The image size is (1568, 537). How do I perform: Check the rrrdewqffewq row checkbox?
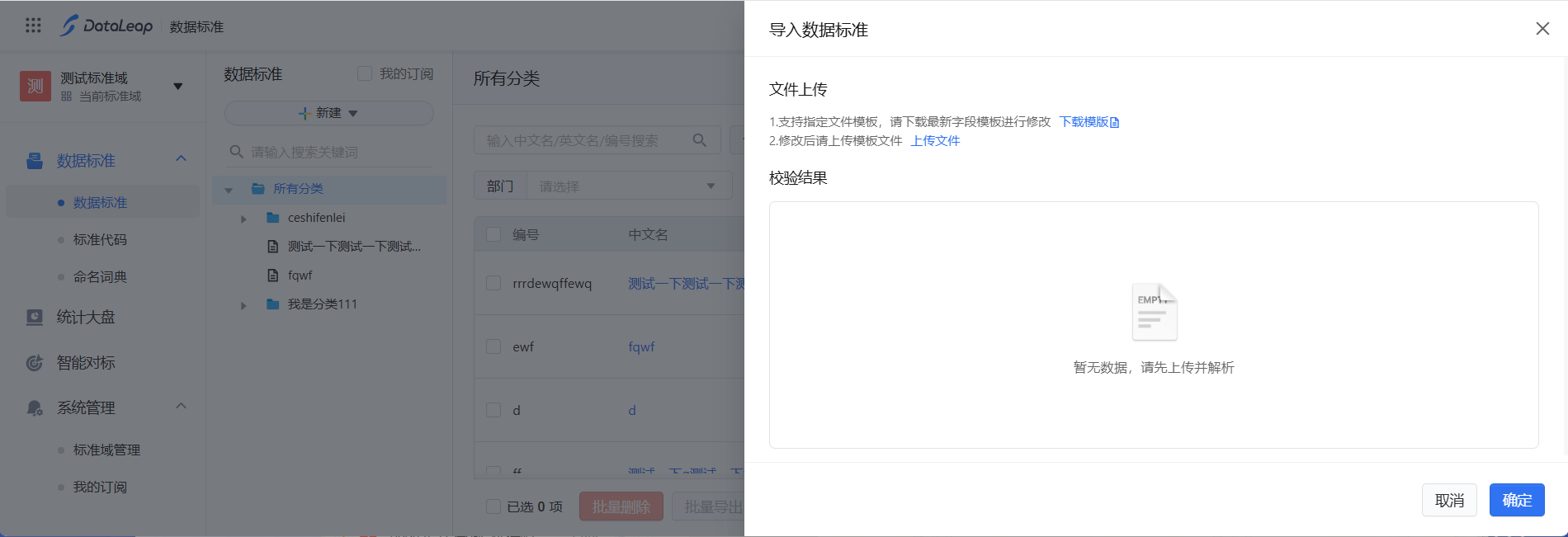pyautogui.click(x=494, y=283)
